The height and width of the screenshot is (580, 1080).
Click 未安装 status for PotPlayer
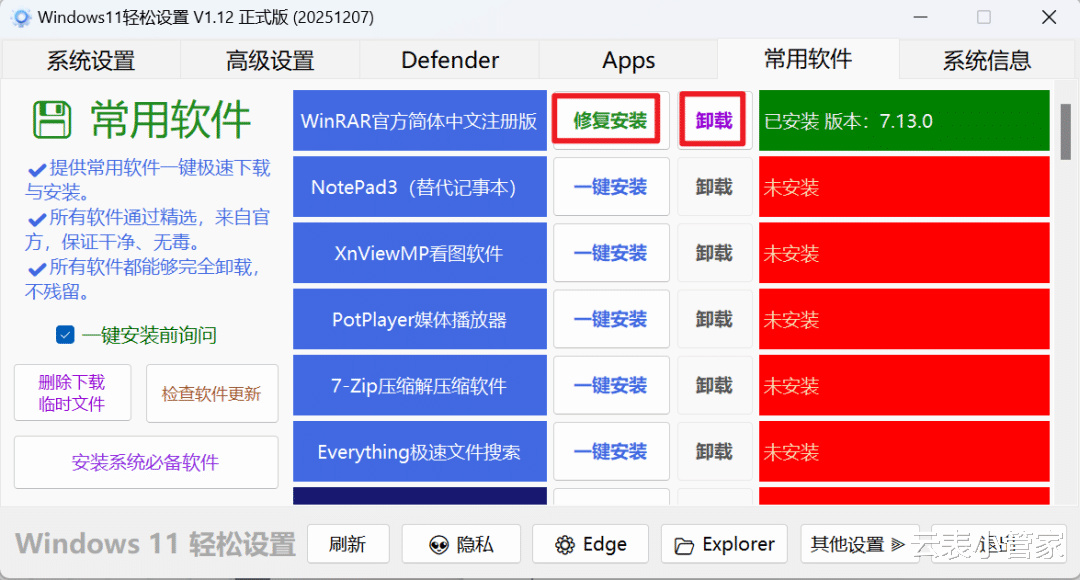click(x=904, y=319)
